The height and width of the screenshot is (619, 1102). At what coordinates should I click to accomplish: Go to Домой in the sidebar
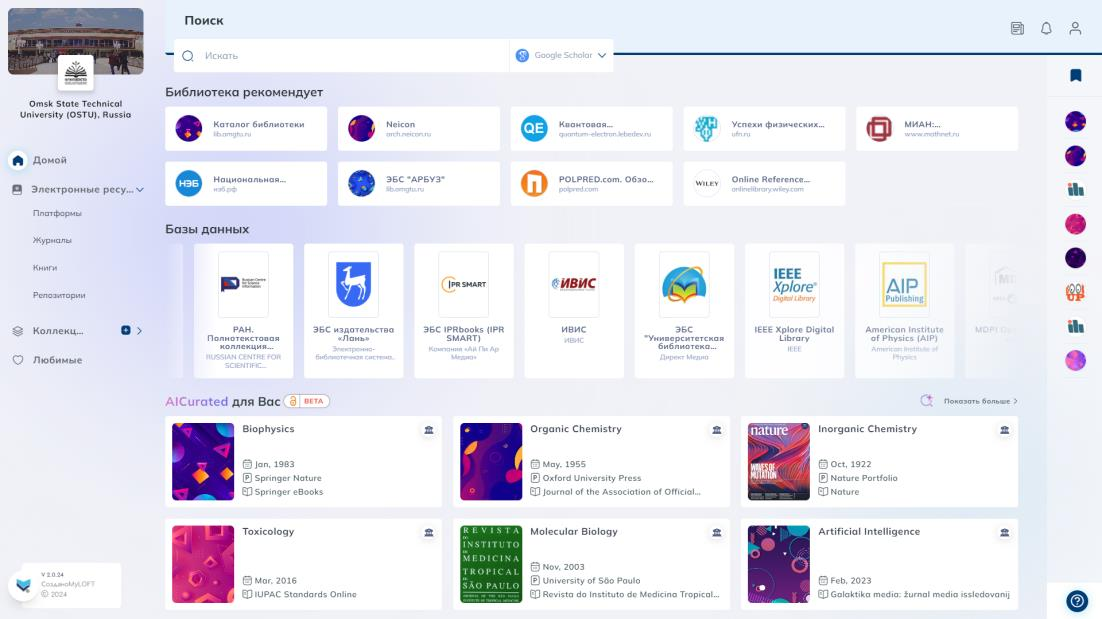click(49, 160)
